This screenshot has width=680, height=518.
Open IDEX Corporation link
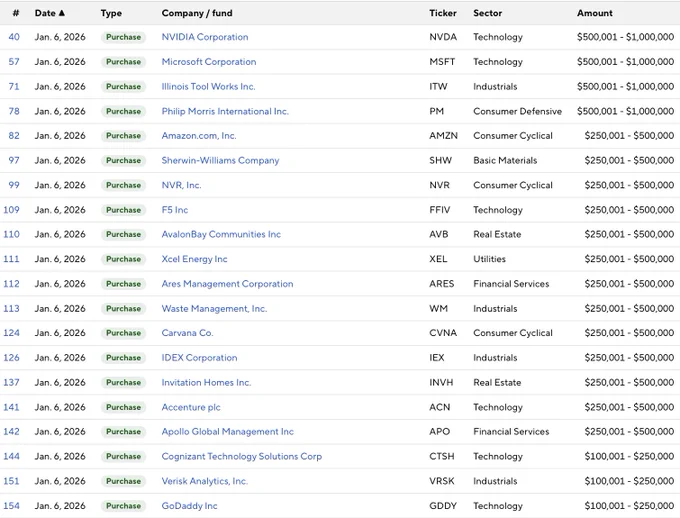coord(199,357)
